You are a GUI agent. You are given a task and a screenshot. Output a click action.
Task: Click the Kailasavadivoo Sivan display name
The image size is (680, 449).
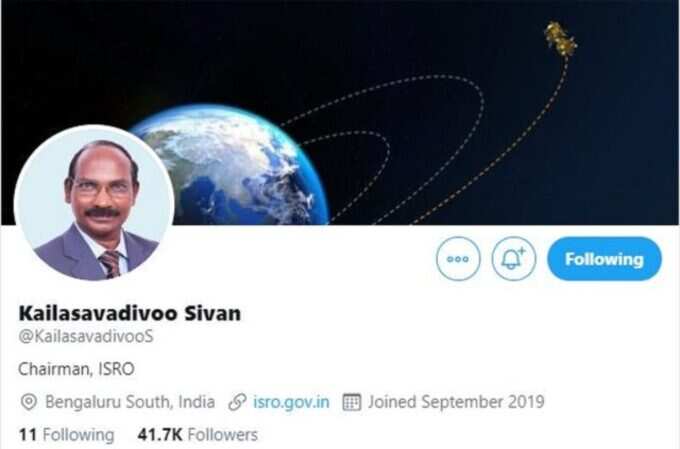click(x=129, y=313)
